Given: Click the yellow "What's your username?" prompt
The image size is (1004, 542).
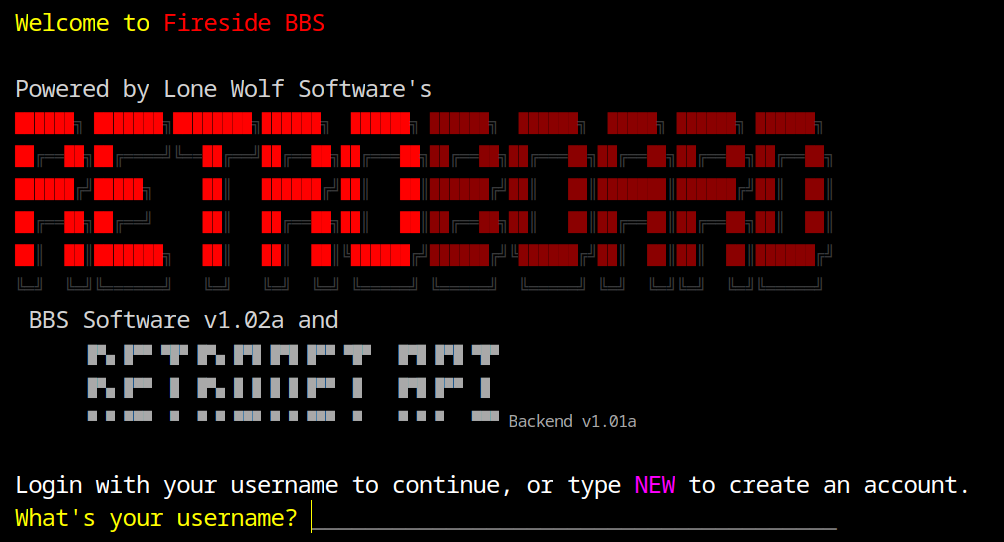Looking at the screenshot, I should tap(156, 518).
